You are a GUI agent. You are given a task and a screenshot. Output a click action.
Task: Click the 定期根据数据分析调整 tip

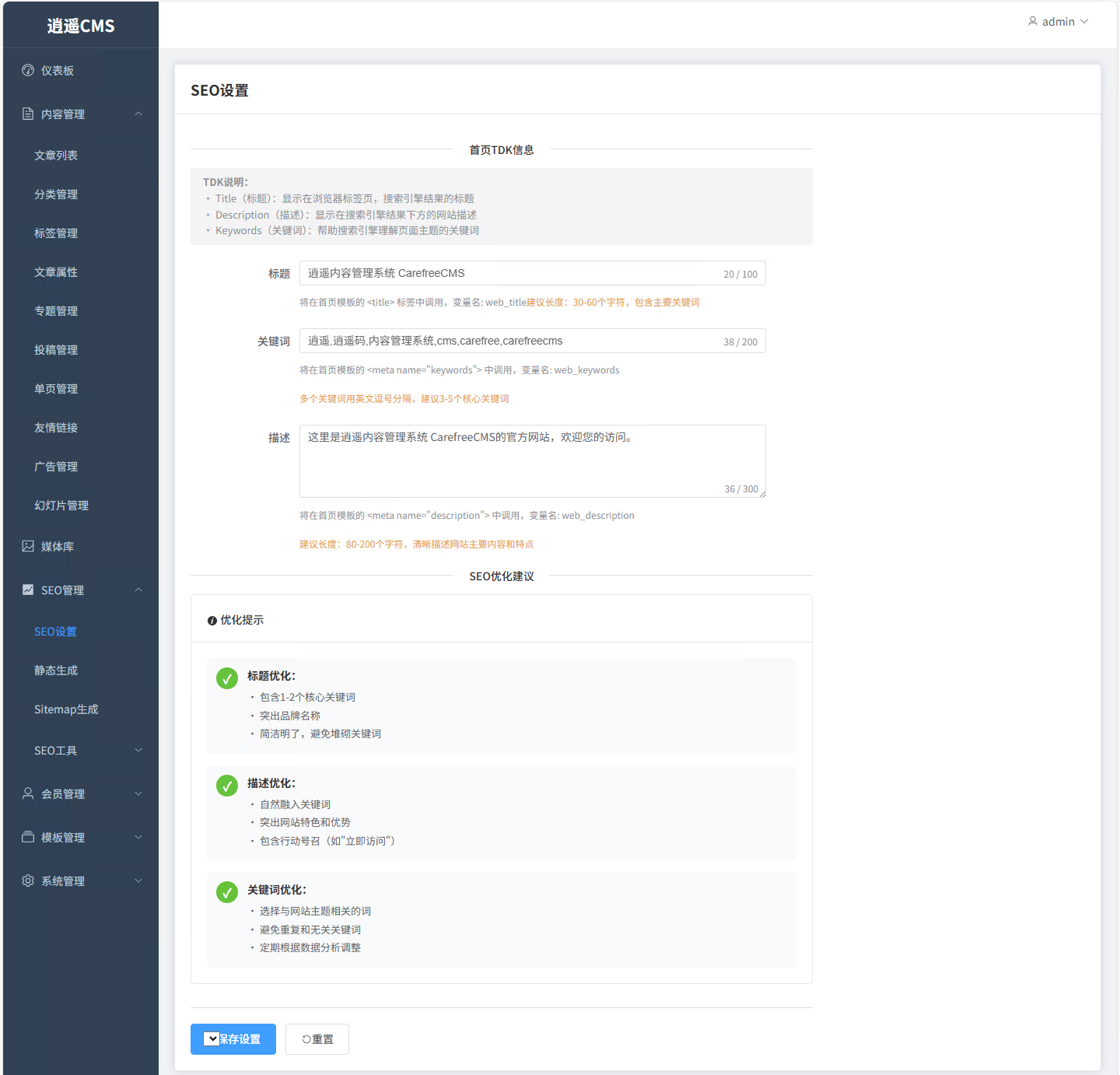[x=310, y=947]
